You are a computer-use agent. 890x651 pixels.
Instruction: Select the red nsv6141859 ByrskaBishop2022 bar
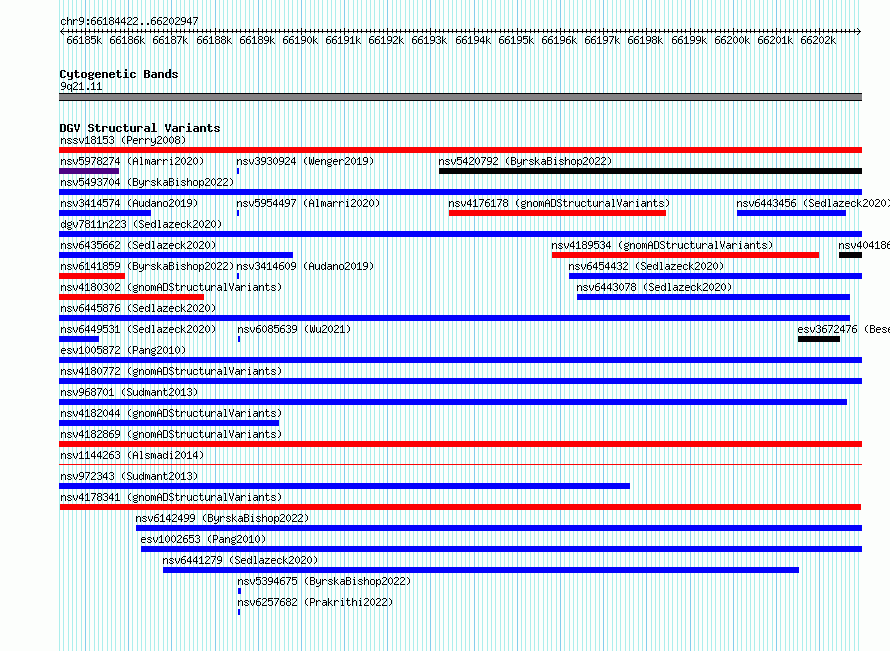[x=92, y=276]
